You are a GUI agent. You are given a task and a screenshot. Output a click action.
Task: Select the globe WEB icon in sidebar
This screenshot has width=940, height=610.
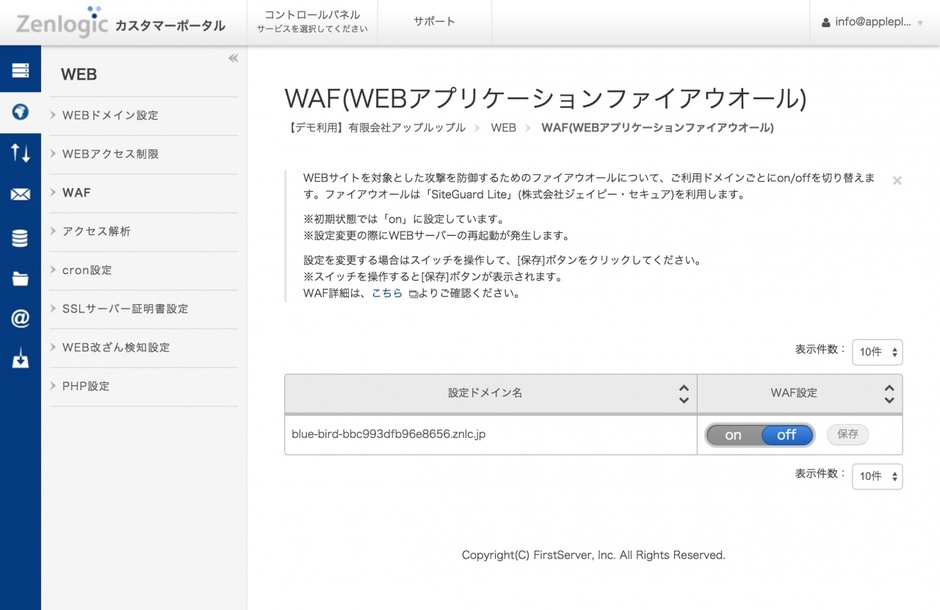click(20, 112)
